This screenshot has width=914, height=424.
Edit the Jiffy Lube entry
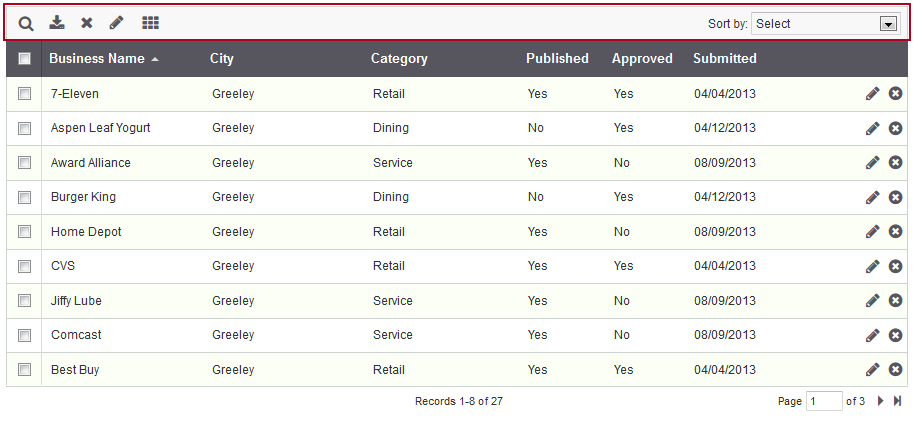pyautogui.click(x=873, y=300)
